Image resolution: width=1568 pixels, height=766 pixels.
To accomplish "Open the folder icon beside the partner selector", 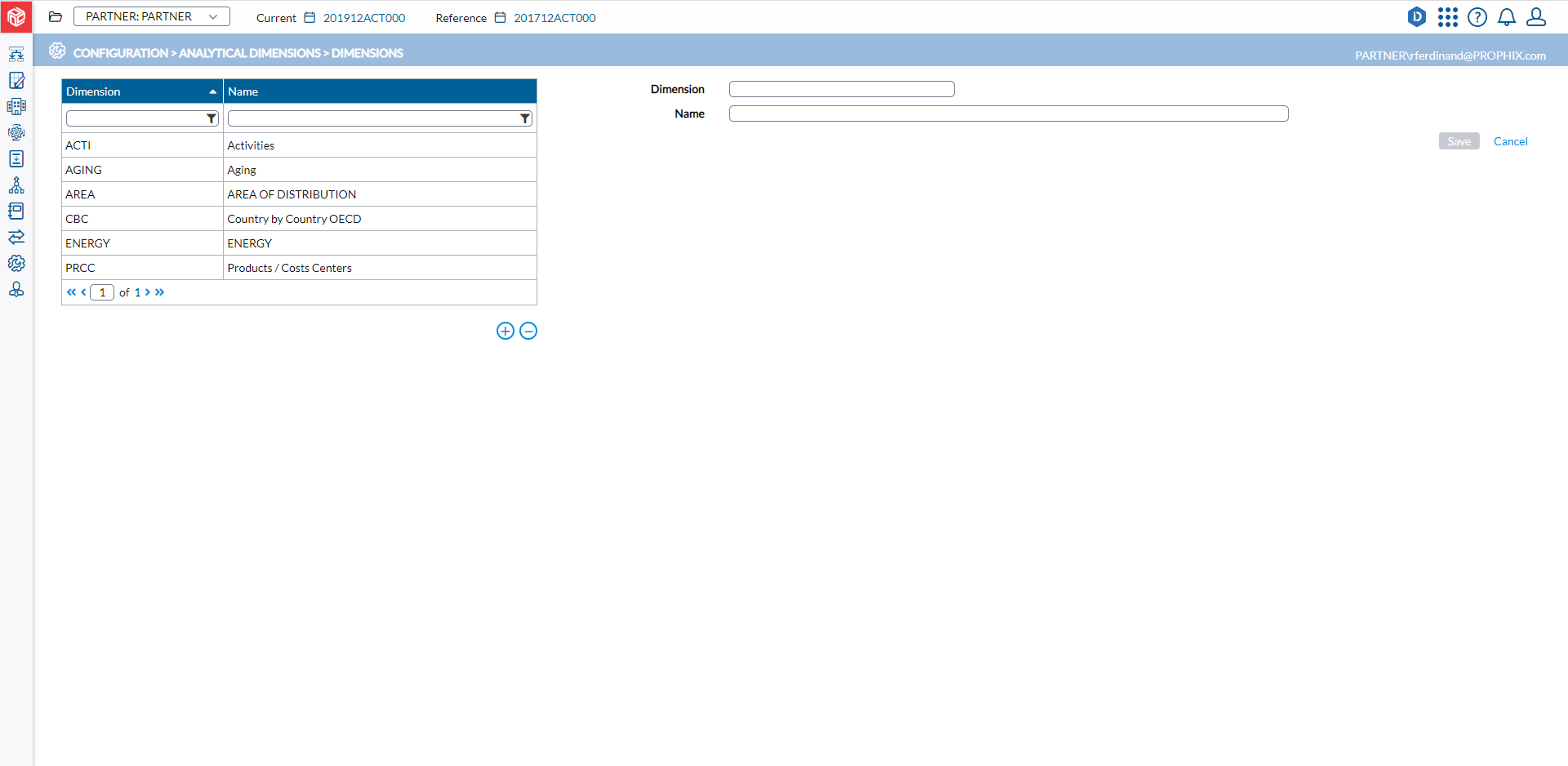I will (56, 17).
